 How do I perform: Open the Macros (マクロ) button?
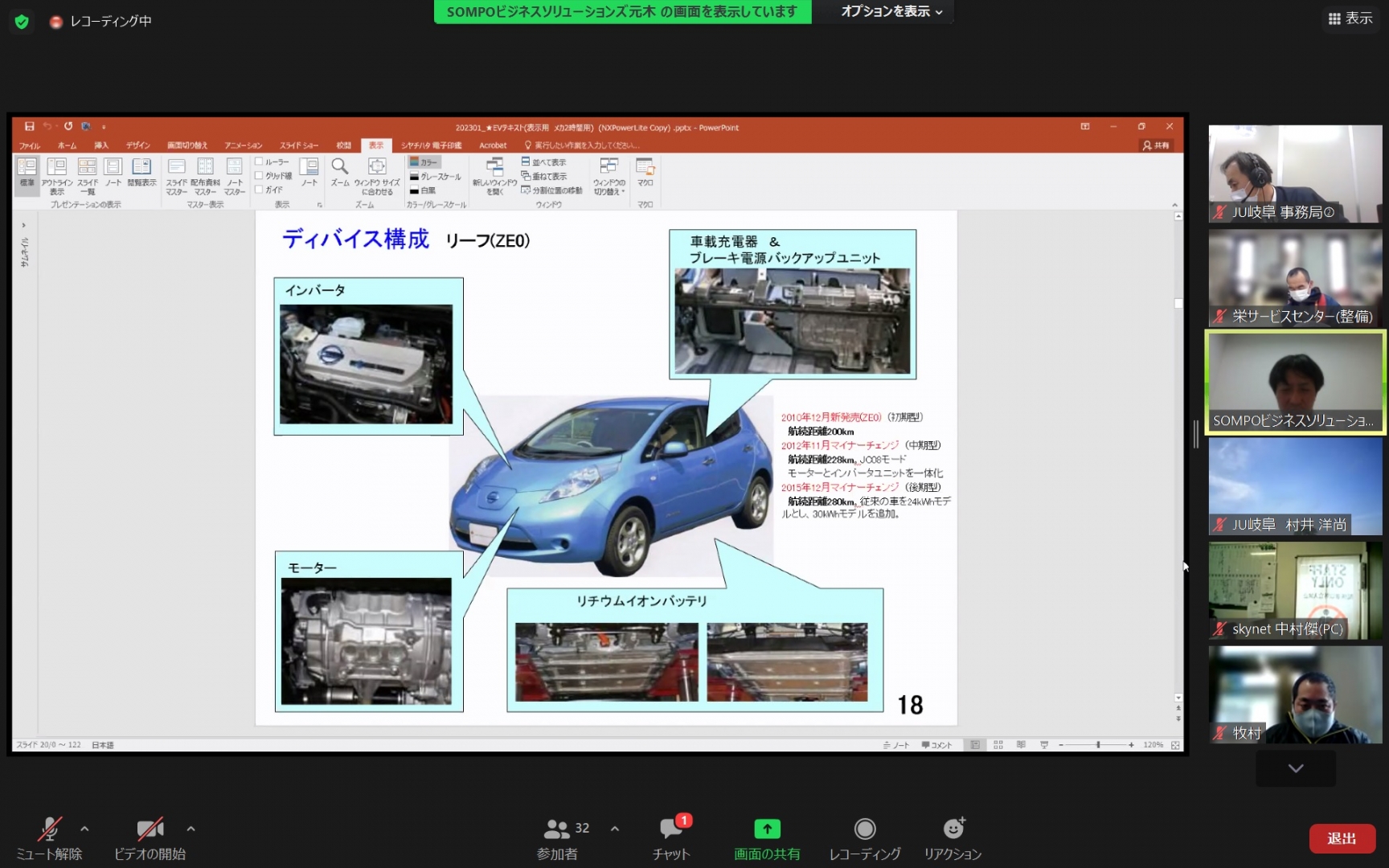point(645,172)
